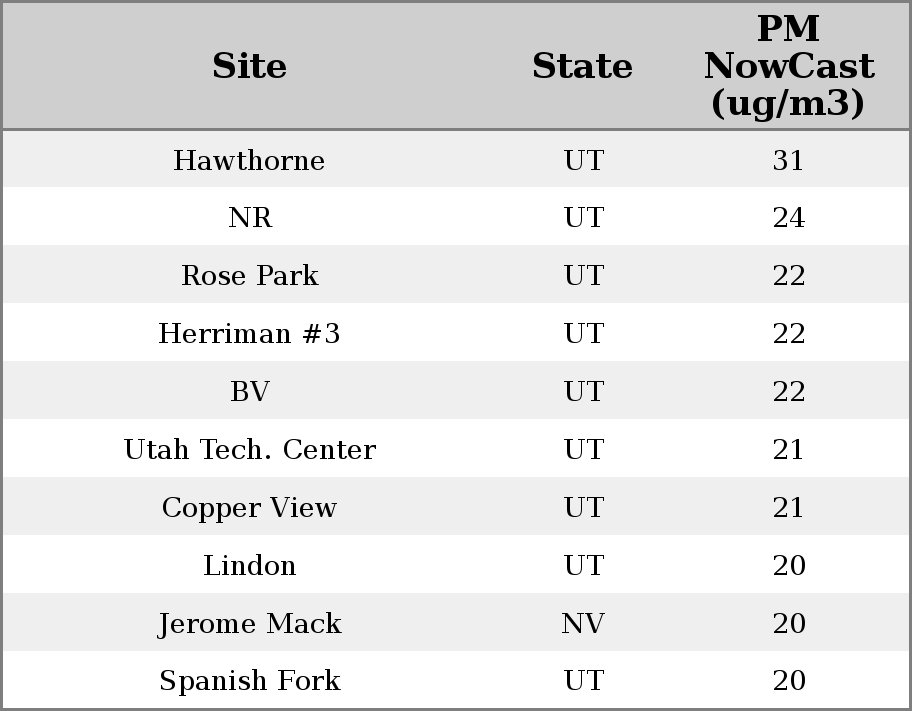Screen dimensions: 912x711
Task: Click the NV state cell
Action: [x=582, y=624]
